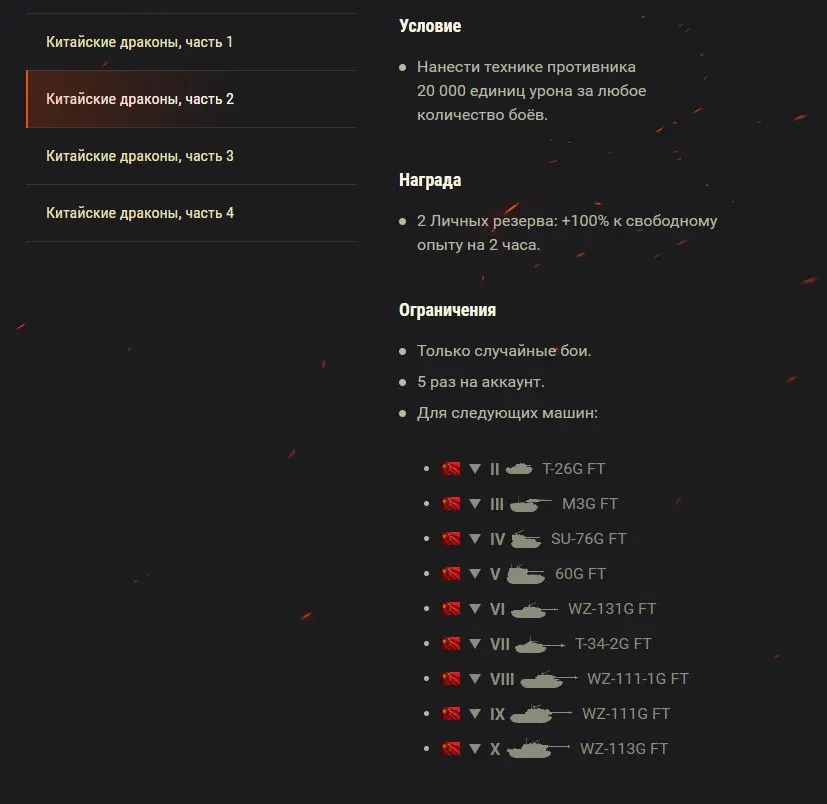Open the WZ-113G FT vehicle link
Viewport: 827px width, 804px height.
(624, 749)
